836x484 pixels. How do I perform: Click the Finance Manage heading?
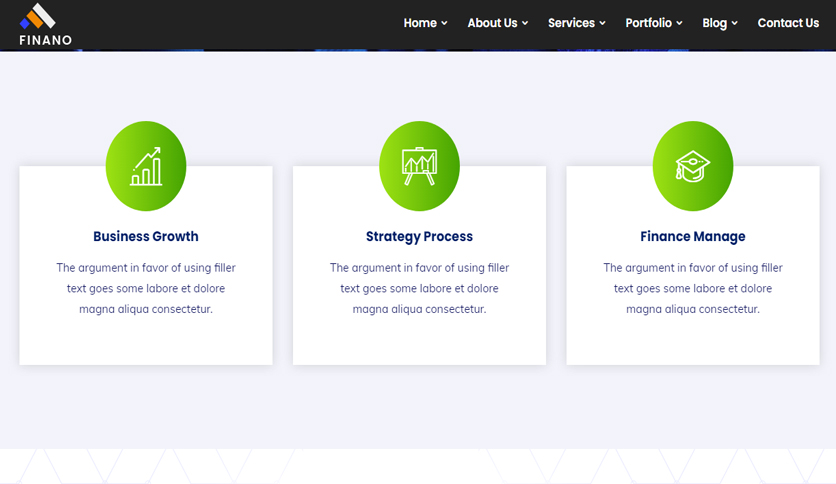click(693, 236)
